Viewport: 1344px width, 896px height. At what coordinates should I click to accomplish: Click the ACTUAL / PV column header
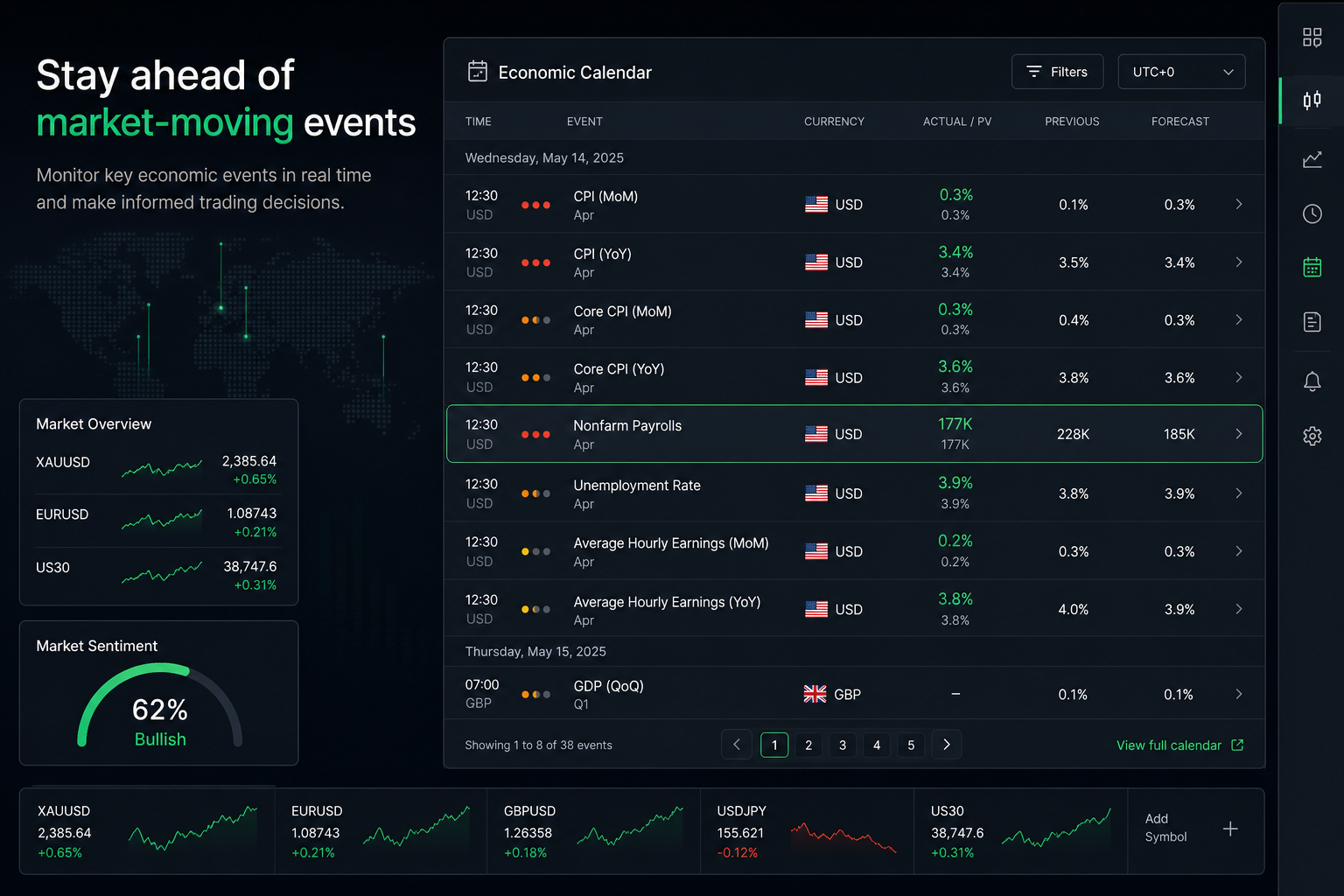[957, 122]
